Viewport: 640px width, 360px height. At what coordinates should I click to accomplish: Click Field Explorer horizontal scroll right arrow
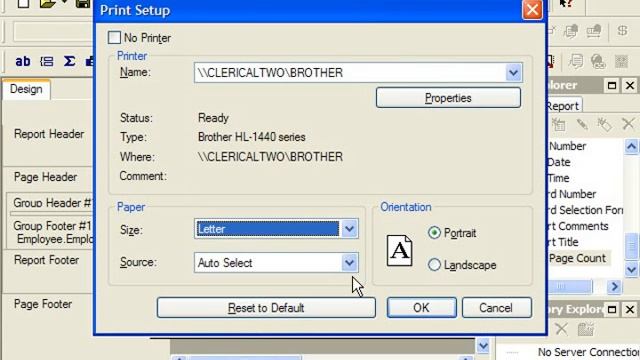click(x=614, y=287)
